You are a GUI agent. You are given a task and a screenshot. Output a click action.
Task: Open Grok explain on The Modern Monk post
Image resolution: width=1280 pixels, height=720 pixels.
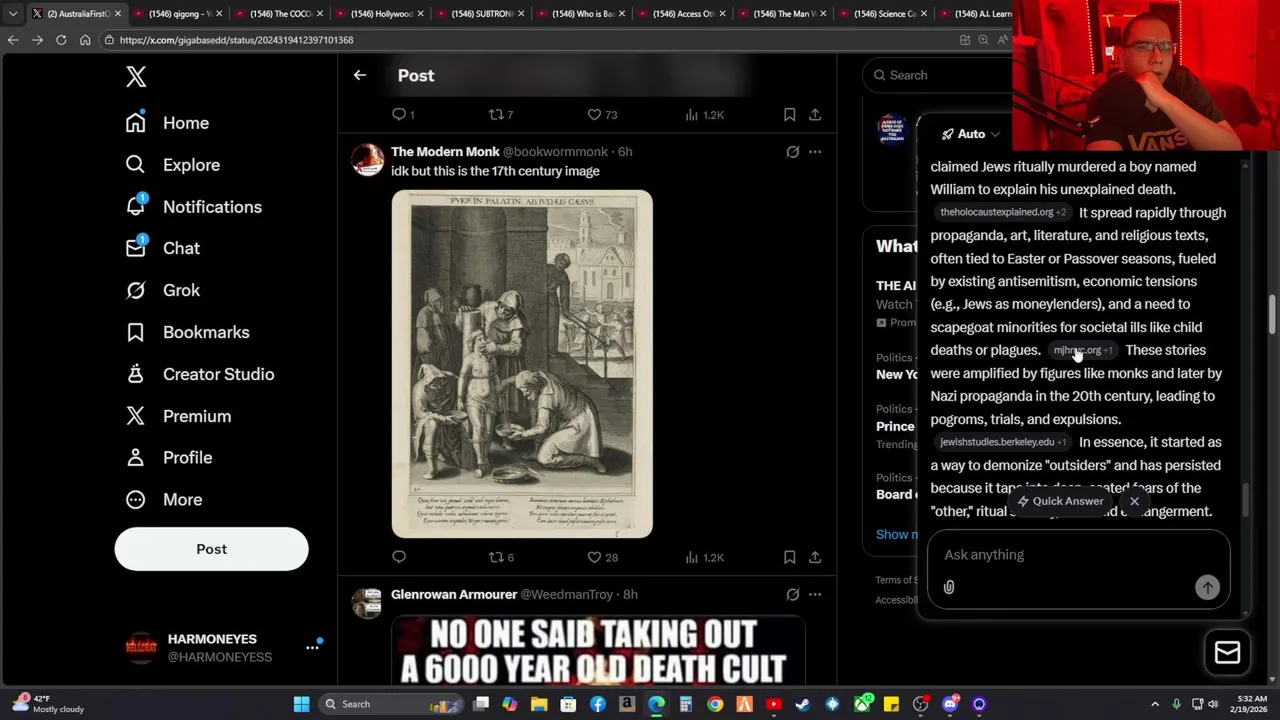[792, 152]
